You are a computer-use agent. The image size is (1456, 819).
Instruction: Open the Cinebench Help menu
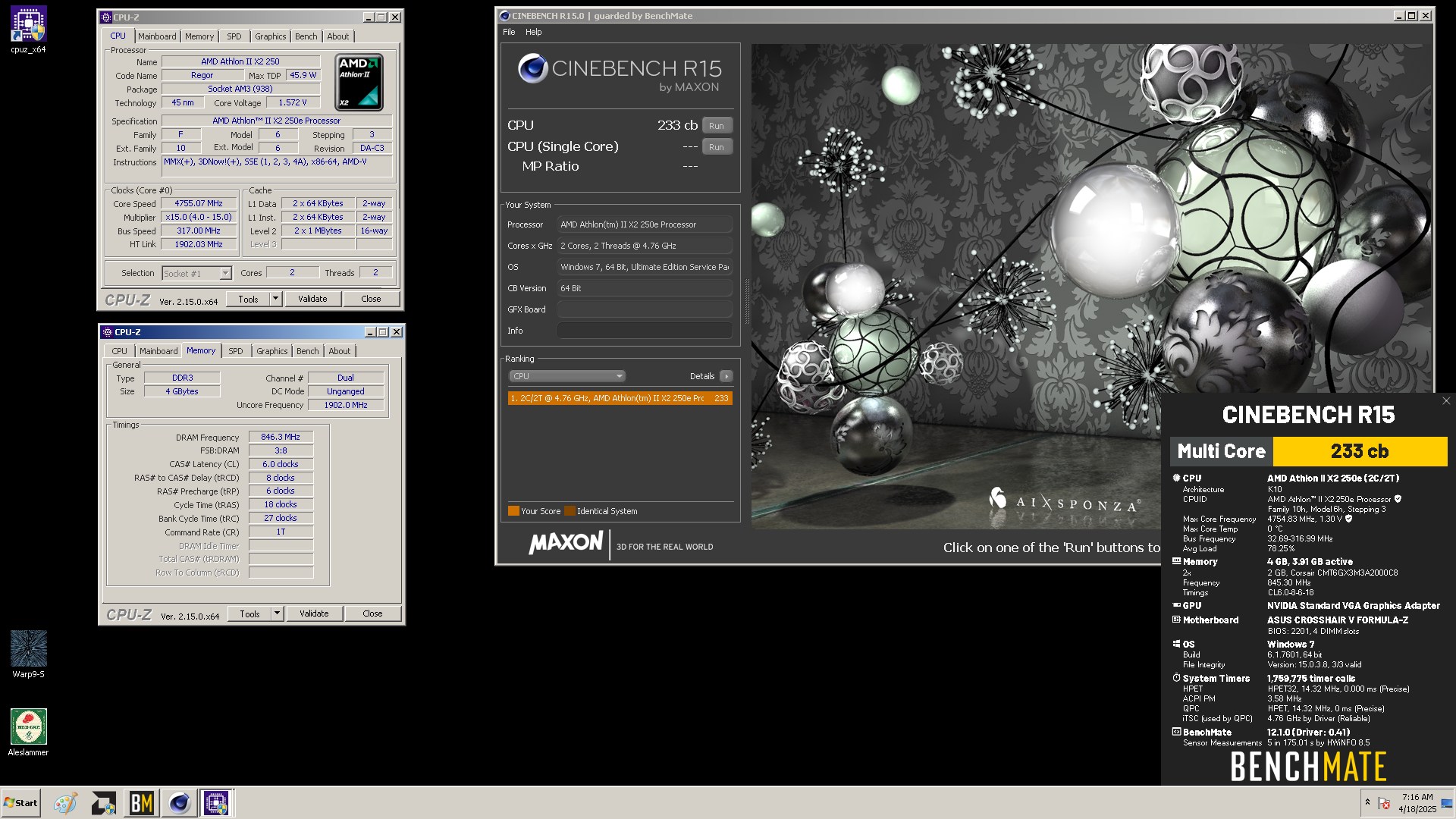(x=534, y=32)
